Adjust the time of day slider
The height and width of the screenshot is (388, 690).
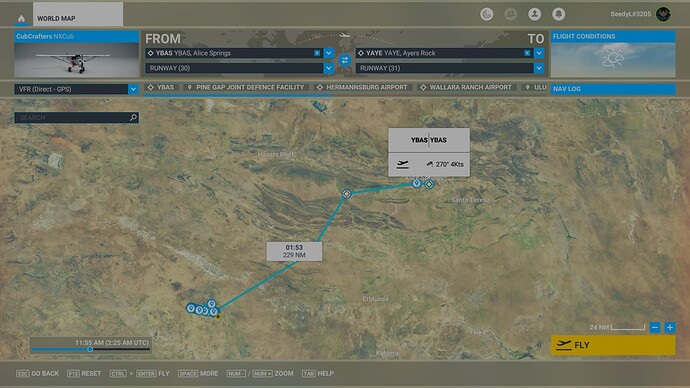tap(90, 349)
